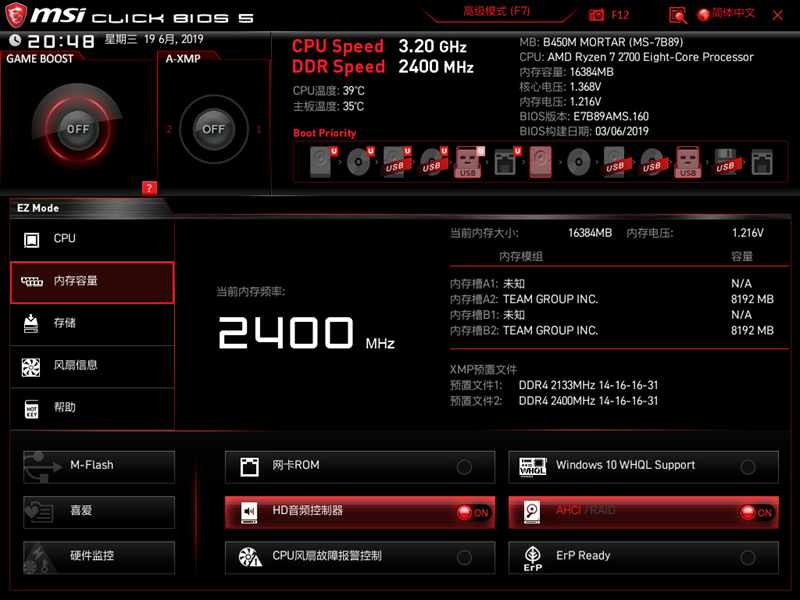Image resolution: width=800 pixels, height=600 pixels.
Task: Toggle the AHCI / RAID switch
Action: (757, 512)
